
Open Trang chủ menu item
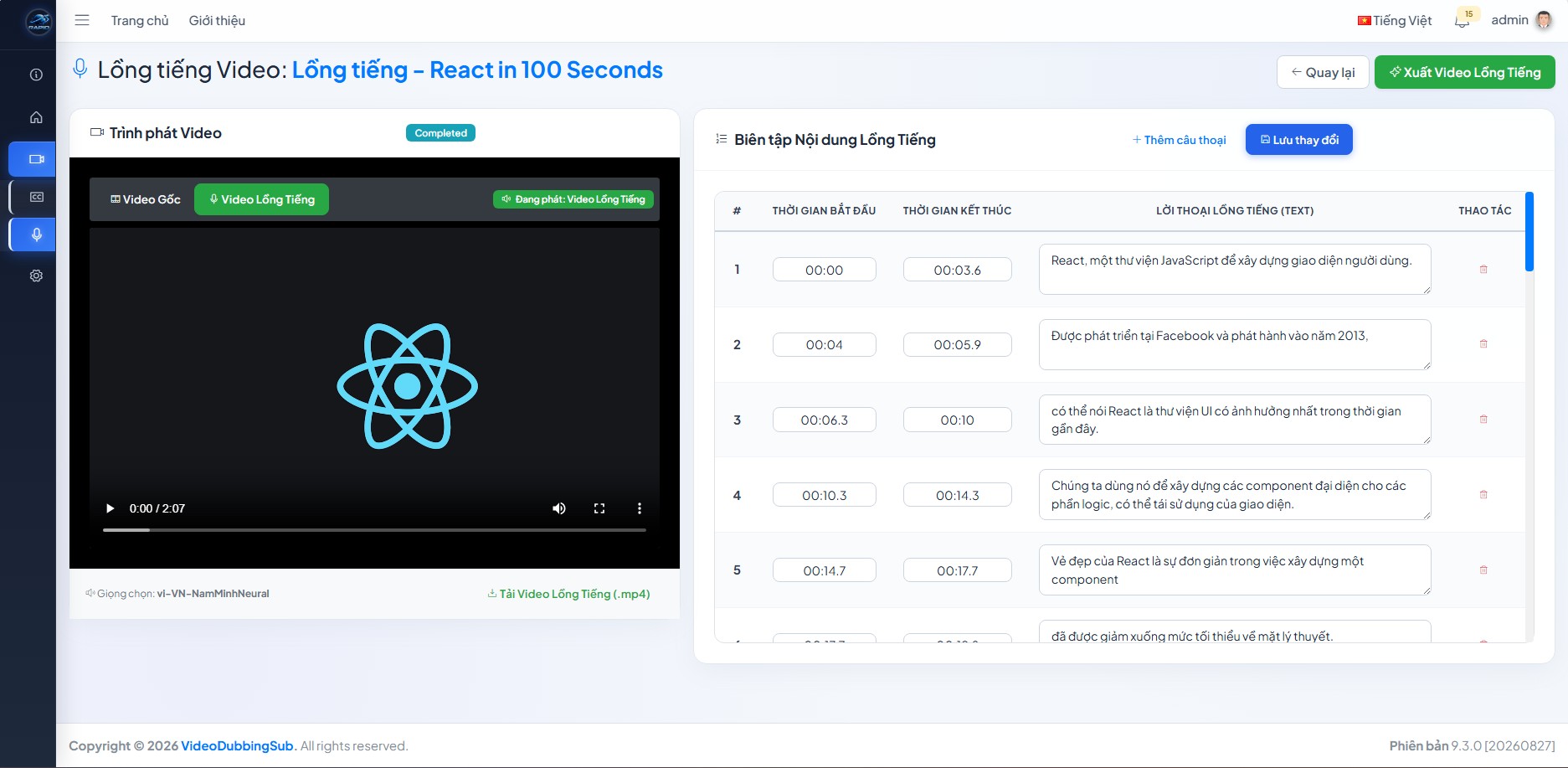click(x=140, y=20)
